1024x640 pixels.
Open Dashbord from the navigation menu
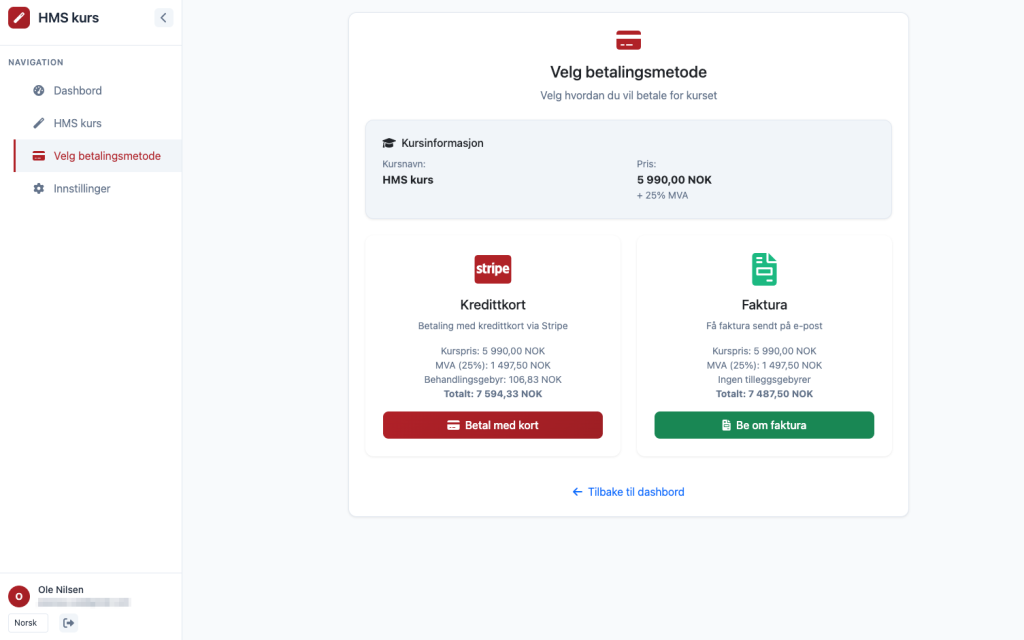point(77,91)
